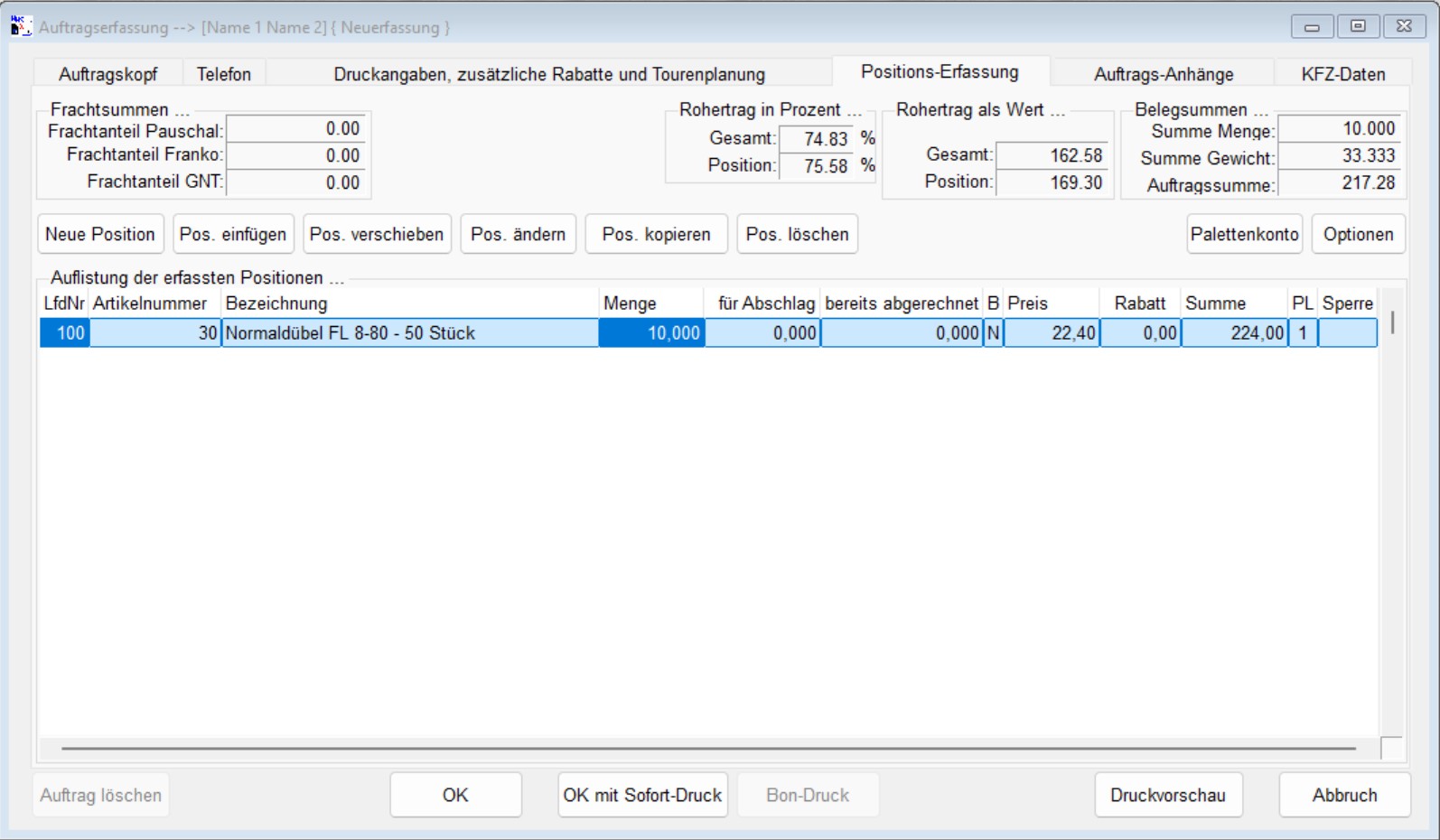Open the Telefon tab
The height and width of the screenshot is (840, 1440).
[x=224, y=74]
